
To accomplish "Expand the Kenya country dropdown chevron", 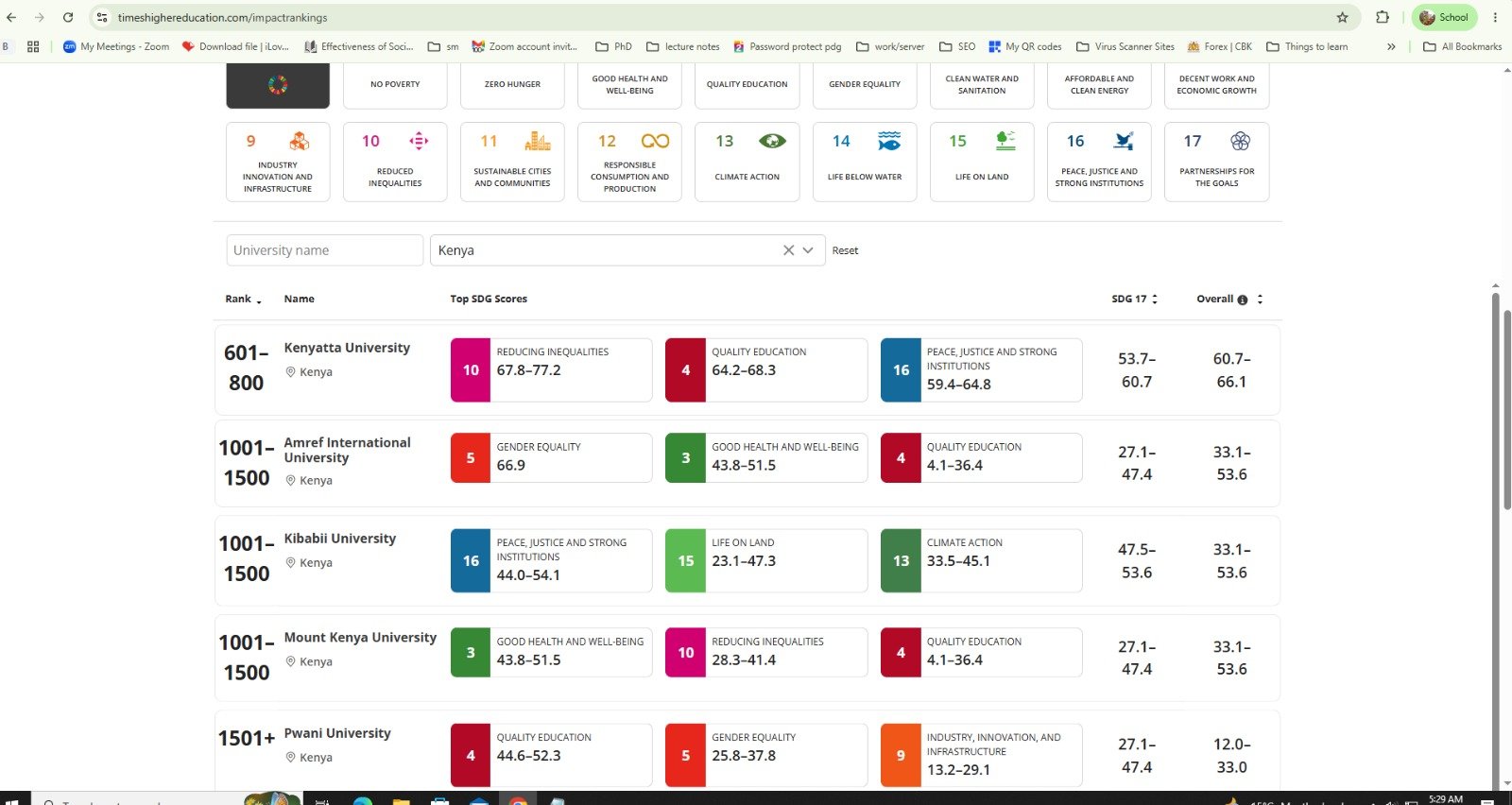I will pyautogui.click(x=808, y=250).
